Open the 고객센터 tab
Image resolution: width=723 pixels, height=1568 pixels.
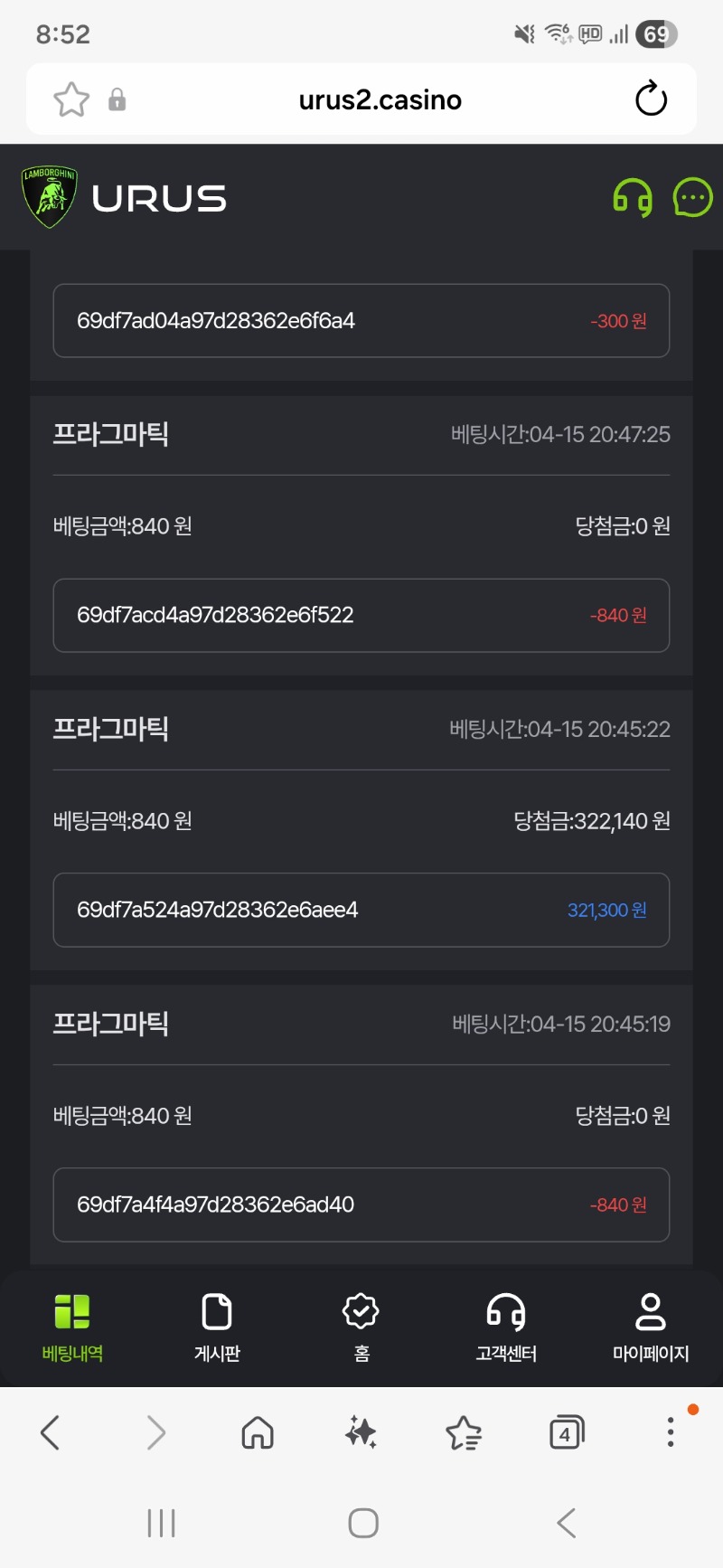point(506,1327)
